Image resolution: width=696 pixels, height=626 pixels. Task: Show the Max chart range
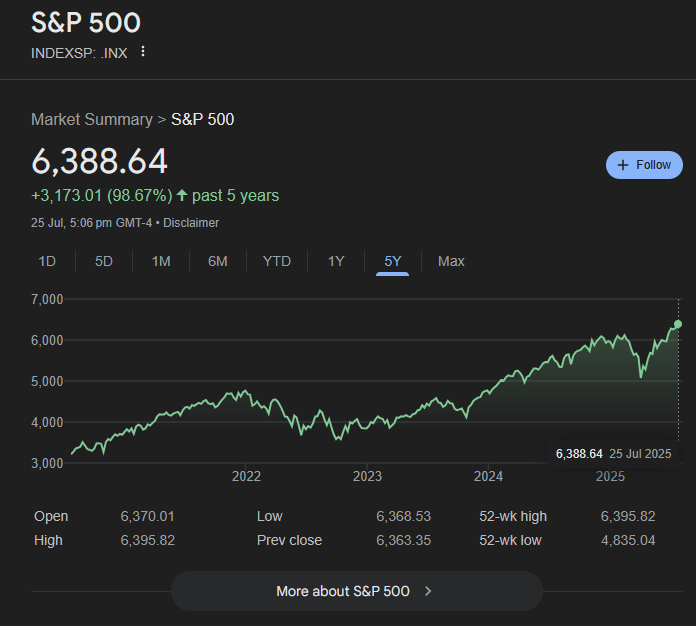click(x=451, y=261)
